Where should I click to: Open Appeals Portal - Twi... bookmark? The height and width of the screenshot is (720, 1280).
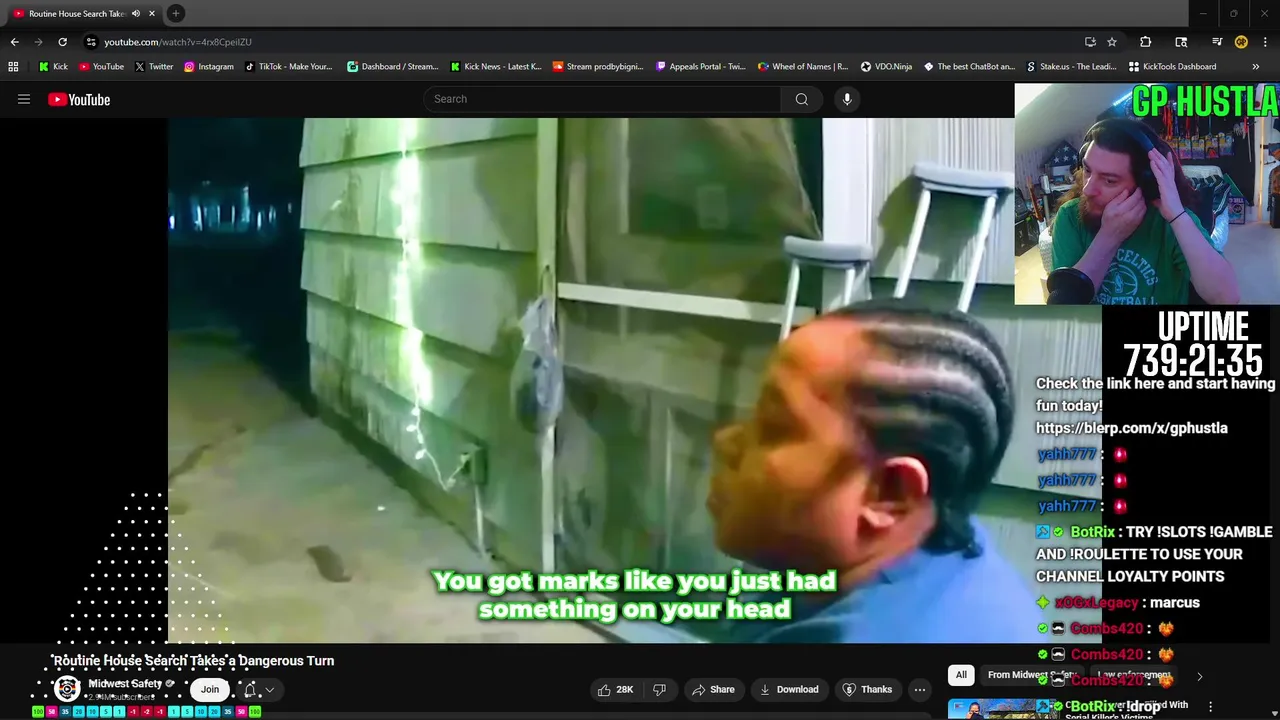pyautogui.click(x=700, y=67)
